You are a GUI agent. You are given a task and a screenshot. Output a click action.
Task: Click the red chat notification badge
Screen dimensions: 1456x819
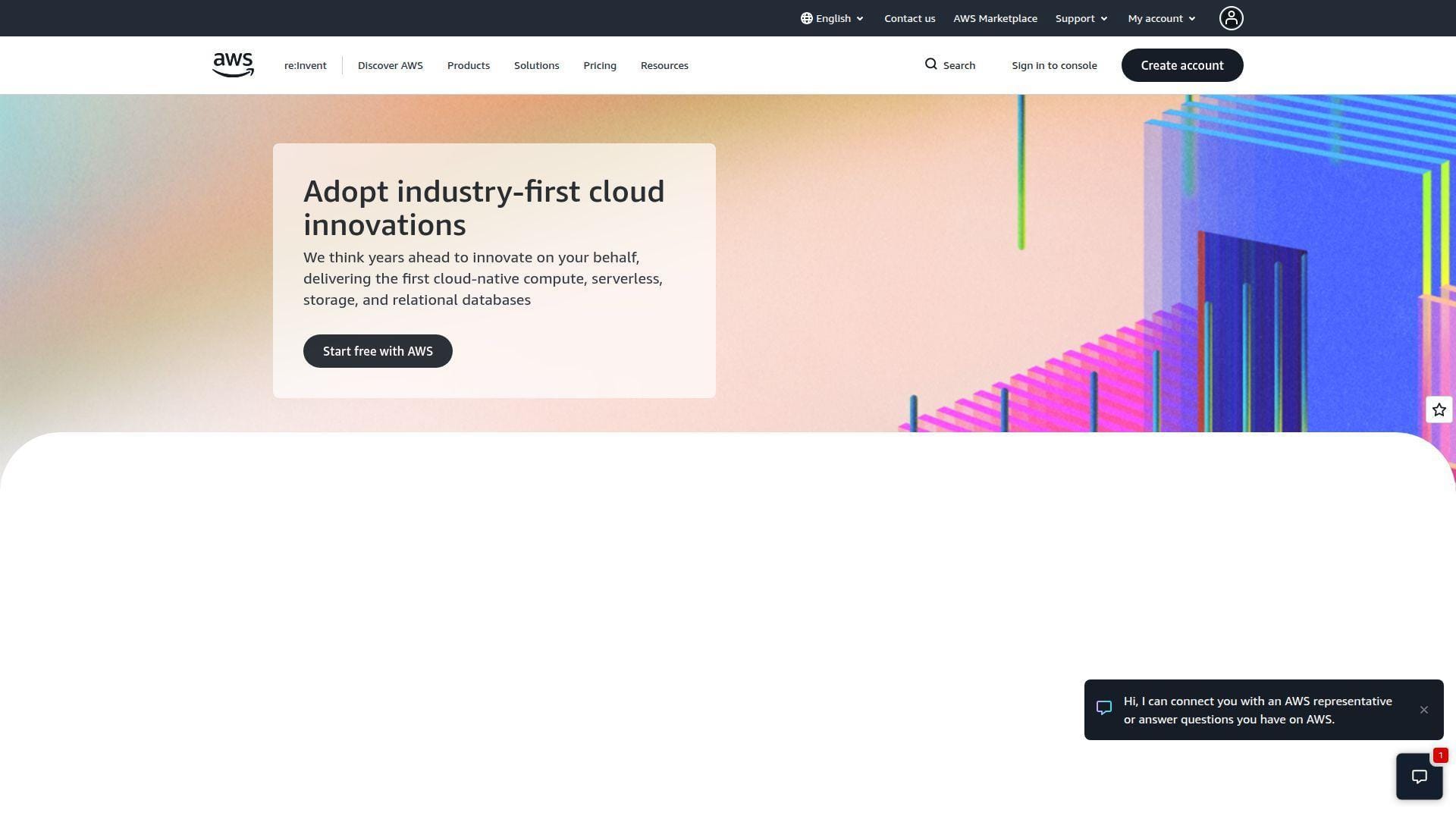[1440, 755]
